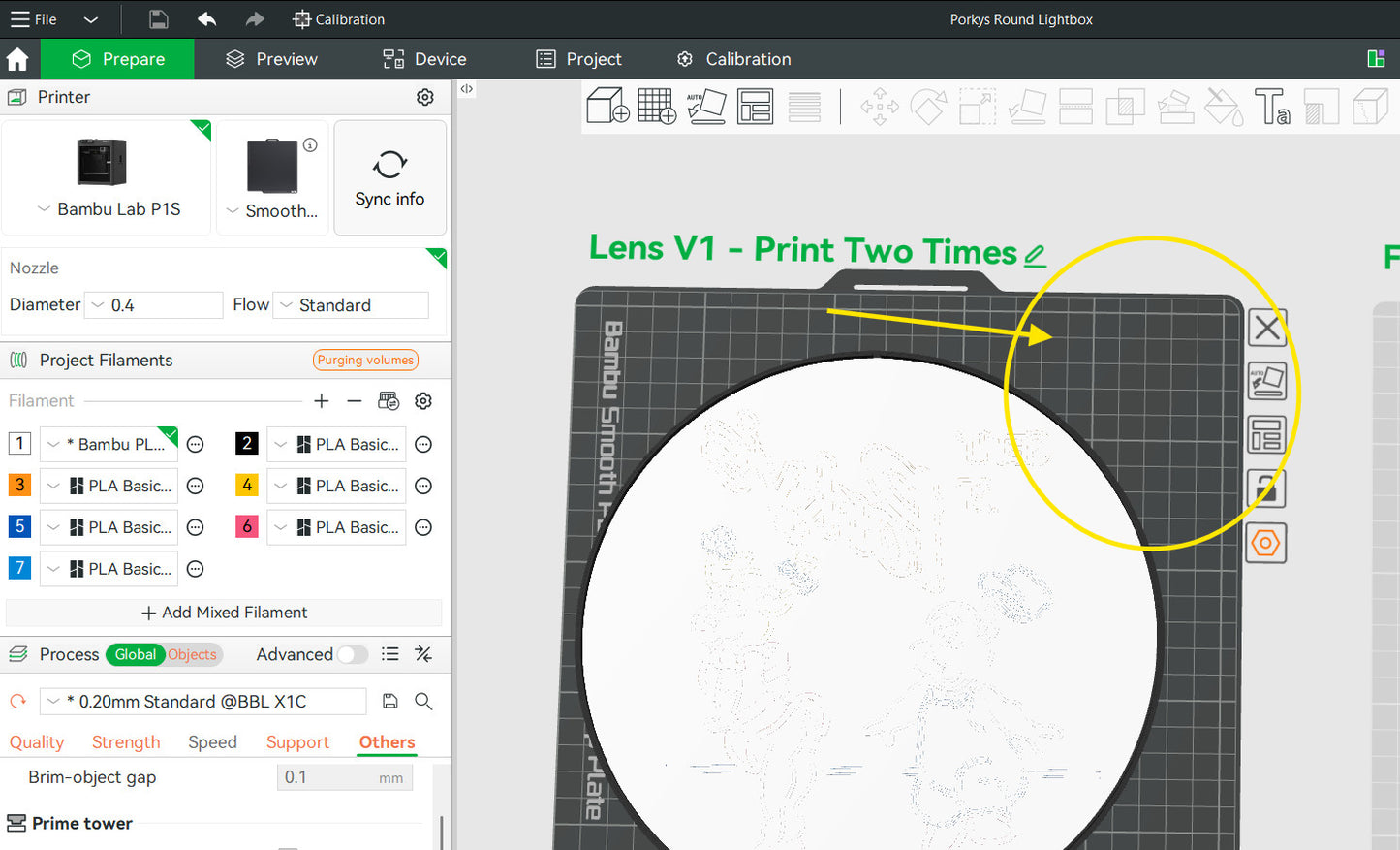Switch to the Preview tab

click(271, 59)
